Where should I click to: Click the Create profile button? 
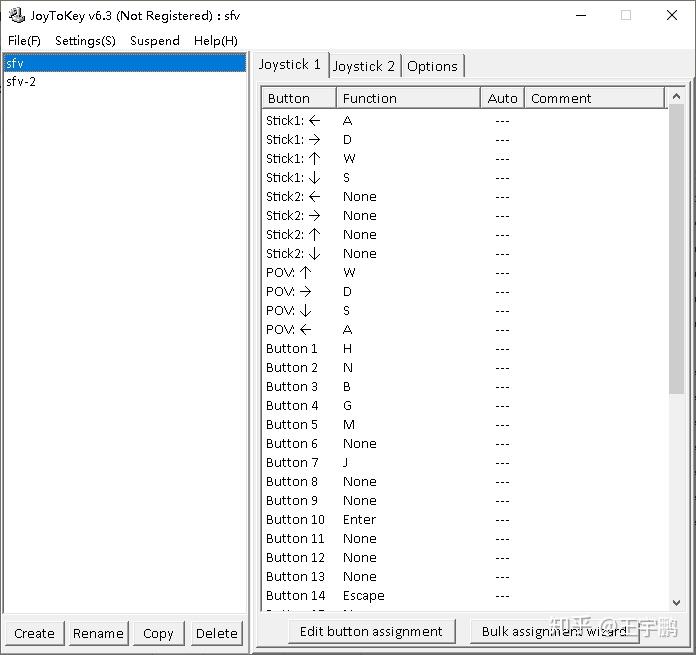(x=35, y=633)
